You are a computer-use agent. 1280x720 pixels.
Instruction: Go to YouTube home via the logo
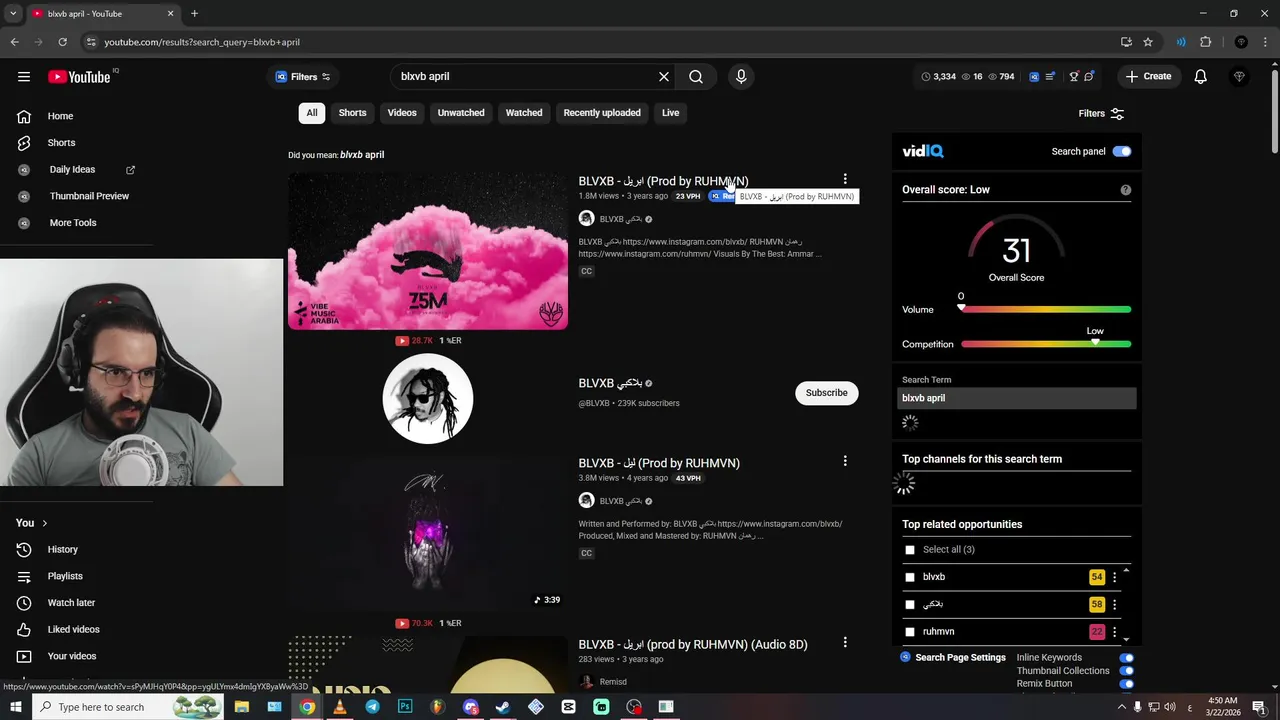point(79,77)
